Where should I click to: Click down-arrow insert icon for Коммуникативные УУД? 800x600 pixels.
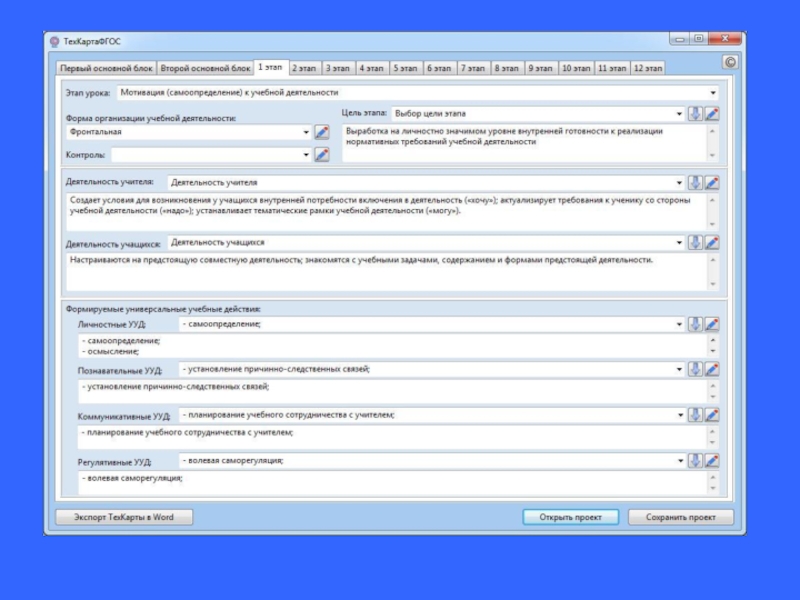pyautogui.click(x=695, y=415)
